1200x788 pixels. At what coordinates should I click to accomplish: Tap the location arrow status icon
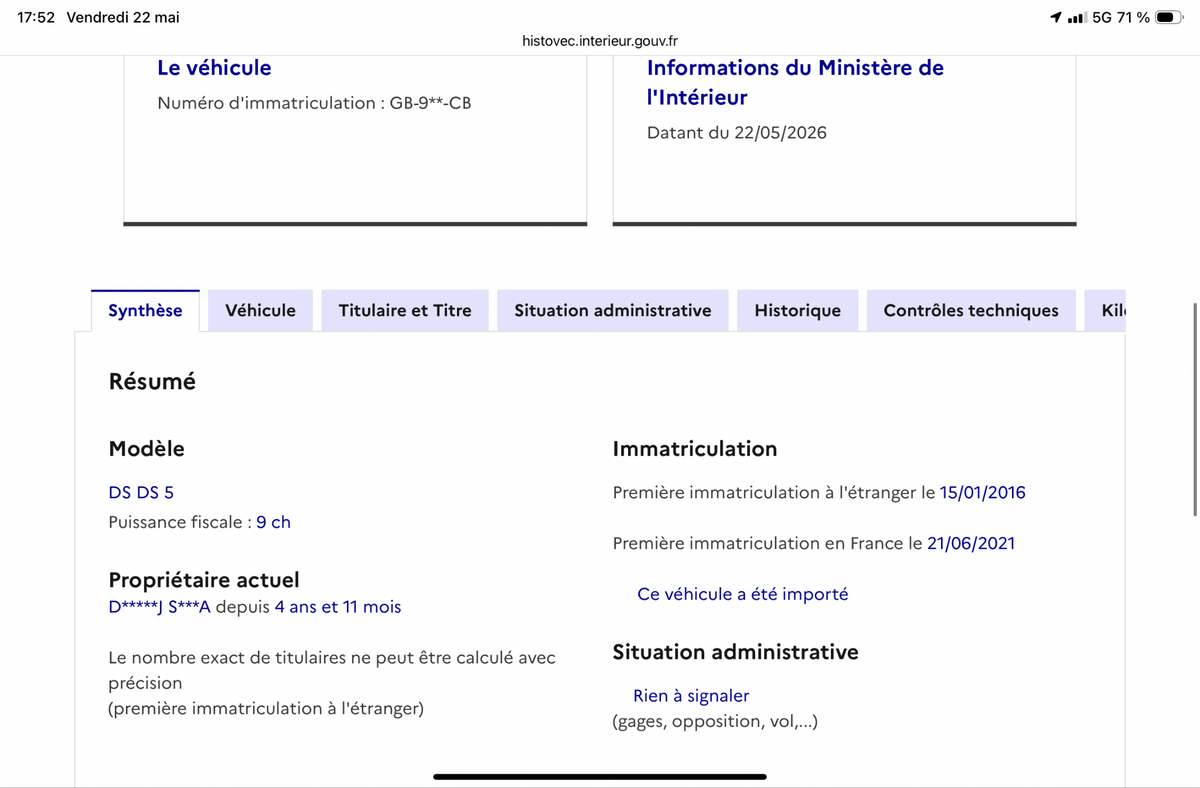pos(1056,18)
